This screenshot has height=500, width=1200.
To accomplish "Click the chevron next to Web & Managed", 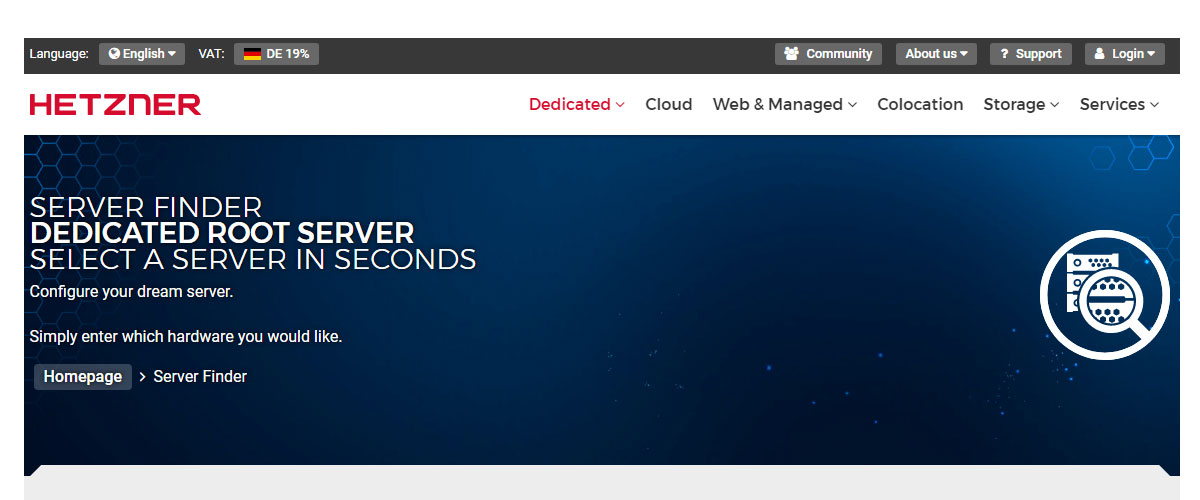I will tap(852, 105).
